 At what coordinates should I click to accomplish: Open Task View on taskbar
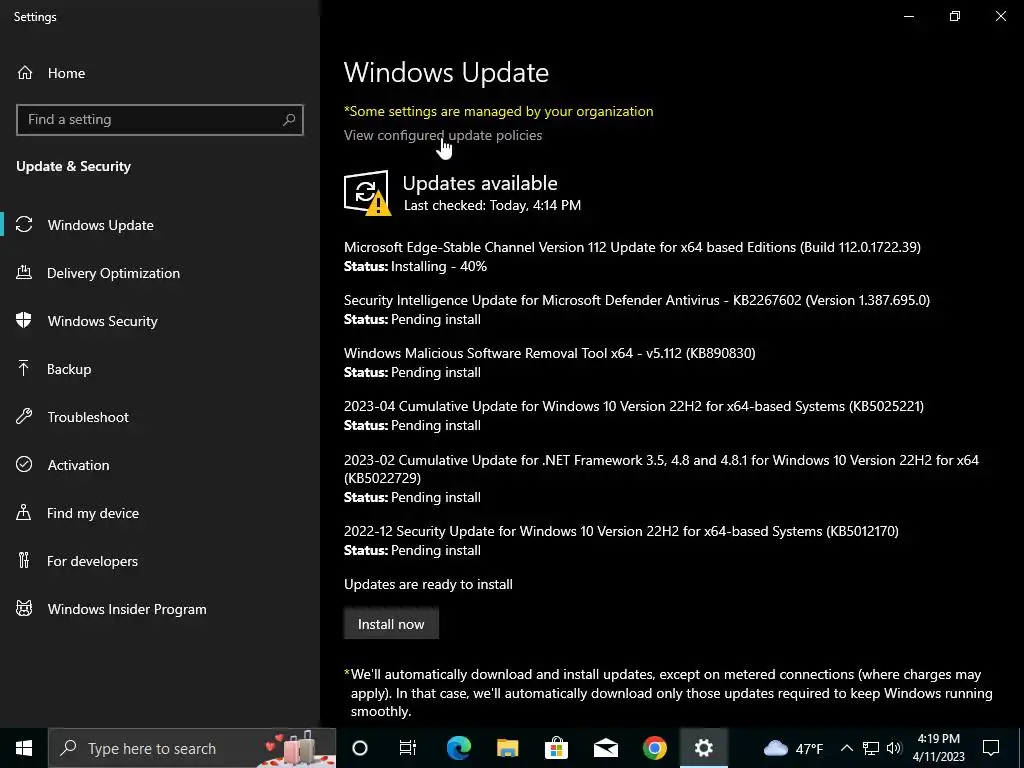[x=408, y=748]
